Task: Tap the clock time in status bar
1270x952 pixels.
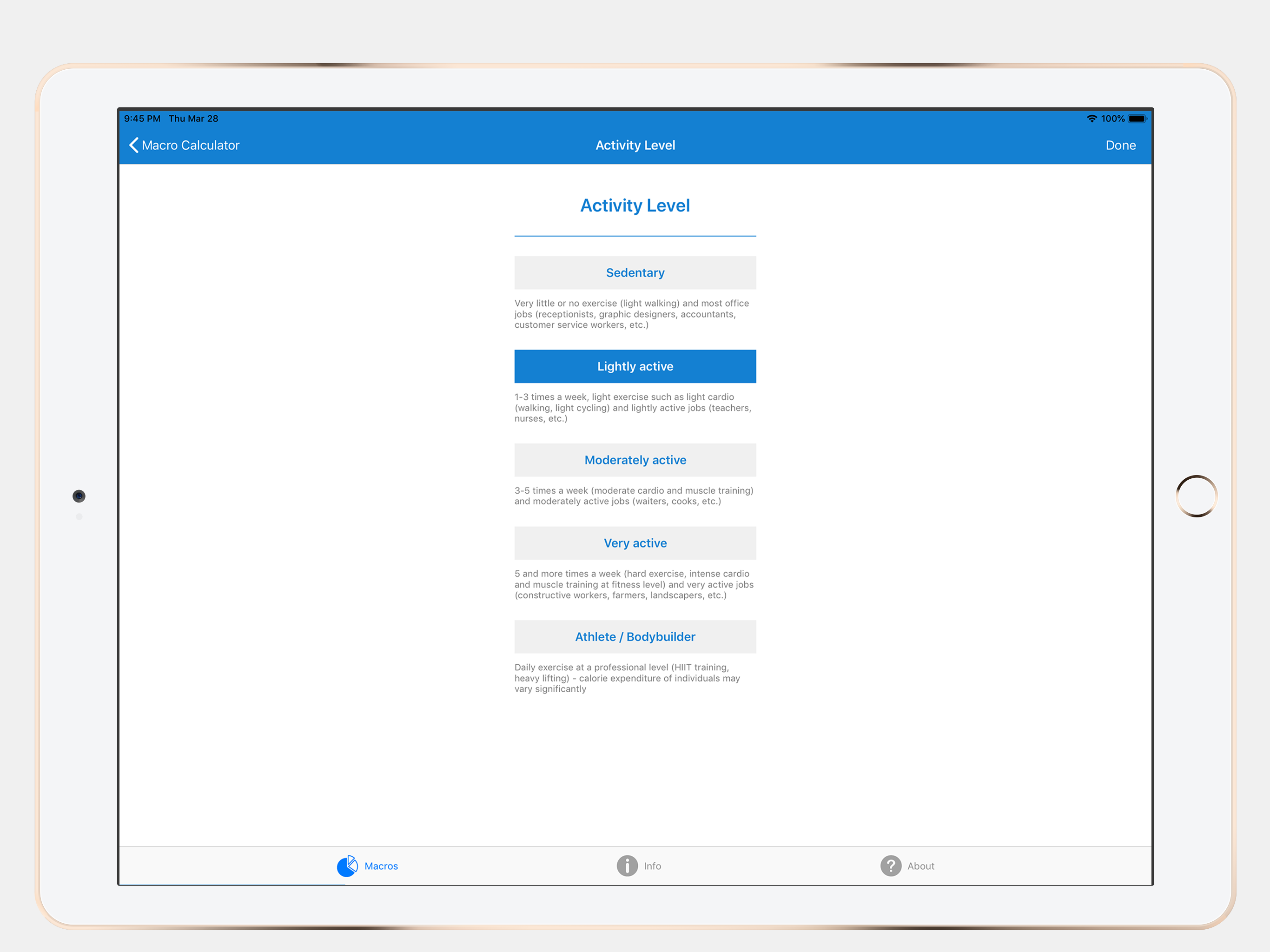Action: (x=142, y=119)
